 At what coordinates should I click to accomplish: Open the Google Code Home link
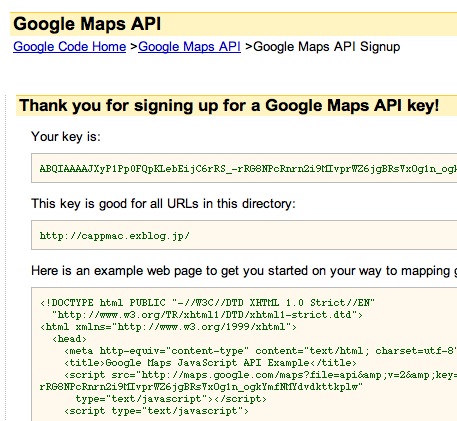(70, 47)
